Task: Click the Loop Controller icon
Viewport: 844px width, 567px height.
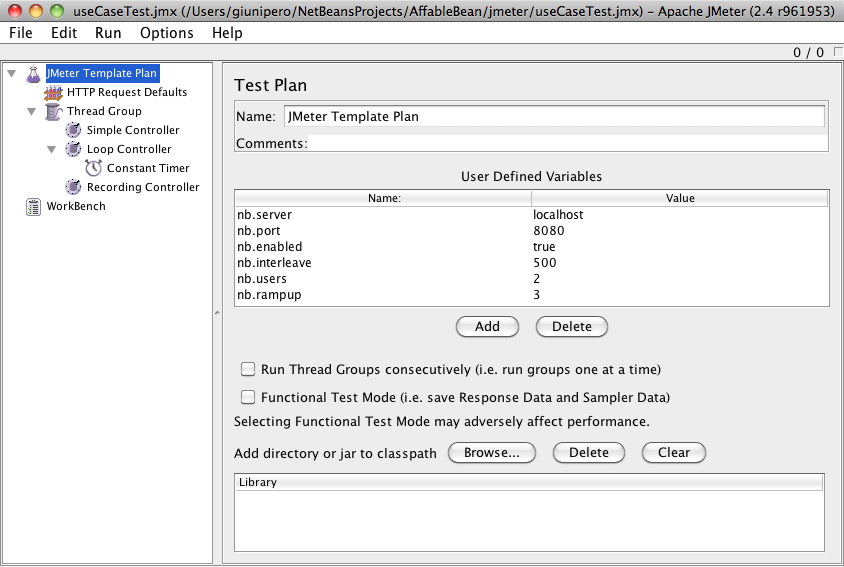Action: coord(73,149)
